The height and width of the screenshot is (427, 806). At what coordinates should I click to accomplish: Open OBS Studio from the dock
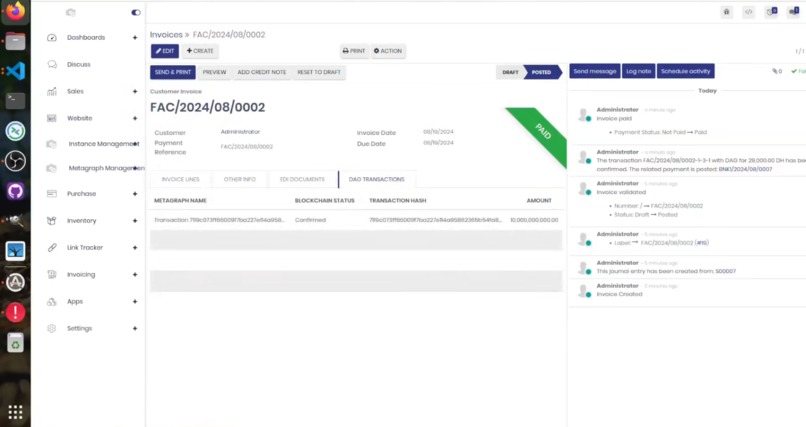coord(15,161)
